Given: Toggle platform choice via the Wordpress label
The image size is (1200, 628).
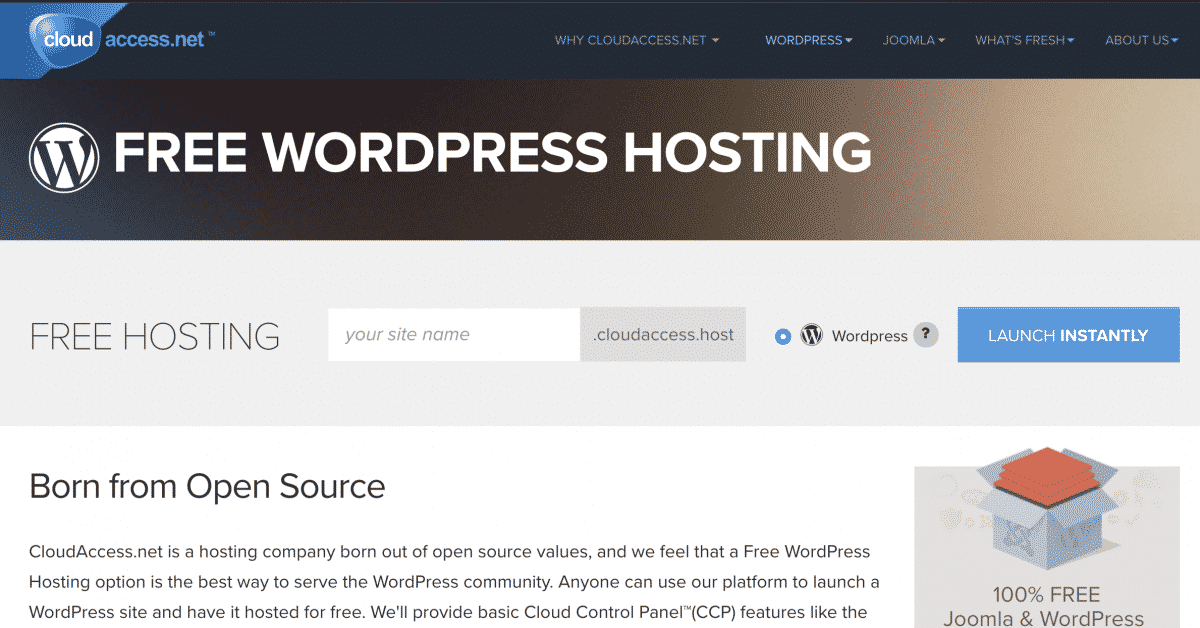Looking at the screenshot, I should [869, 336].
